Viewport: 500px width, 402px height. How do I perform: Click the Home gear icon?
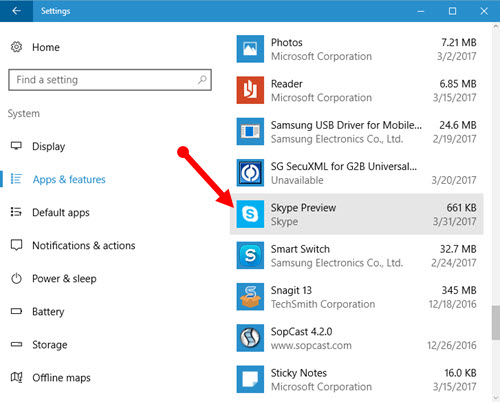(x=16, y=47)
